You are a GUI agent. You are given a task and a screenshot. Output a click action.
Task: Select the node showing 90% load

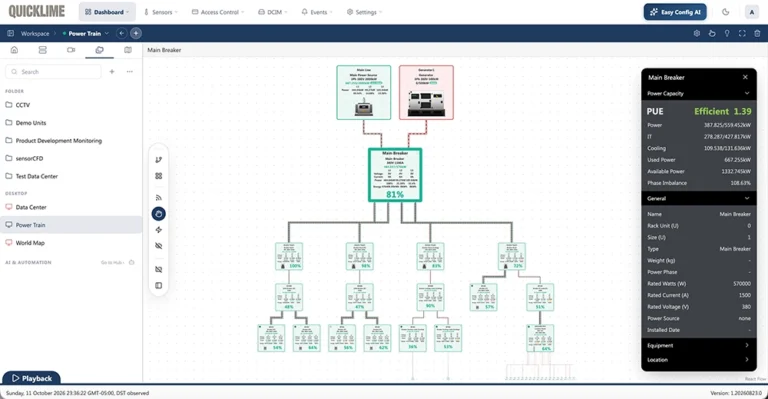click(x=431, y=297)
